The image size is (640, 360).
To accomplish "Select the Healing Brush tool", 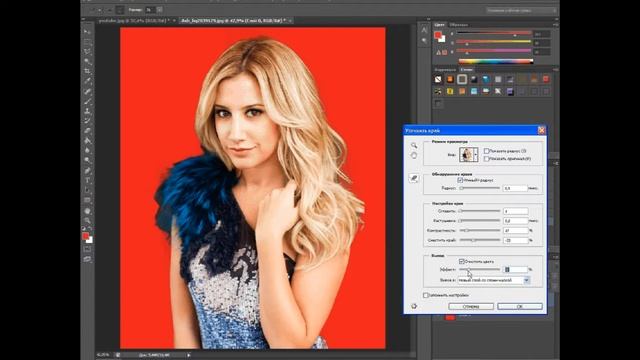I will [87, 91].
